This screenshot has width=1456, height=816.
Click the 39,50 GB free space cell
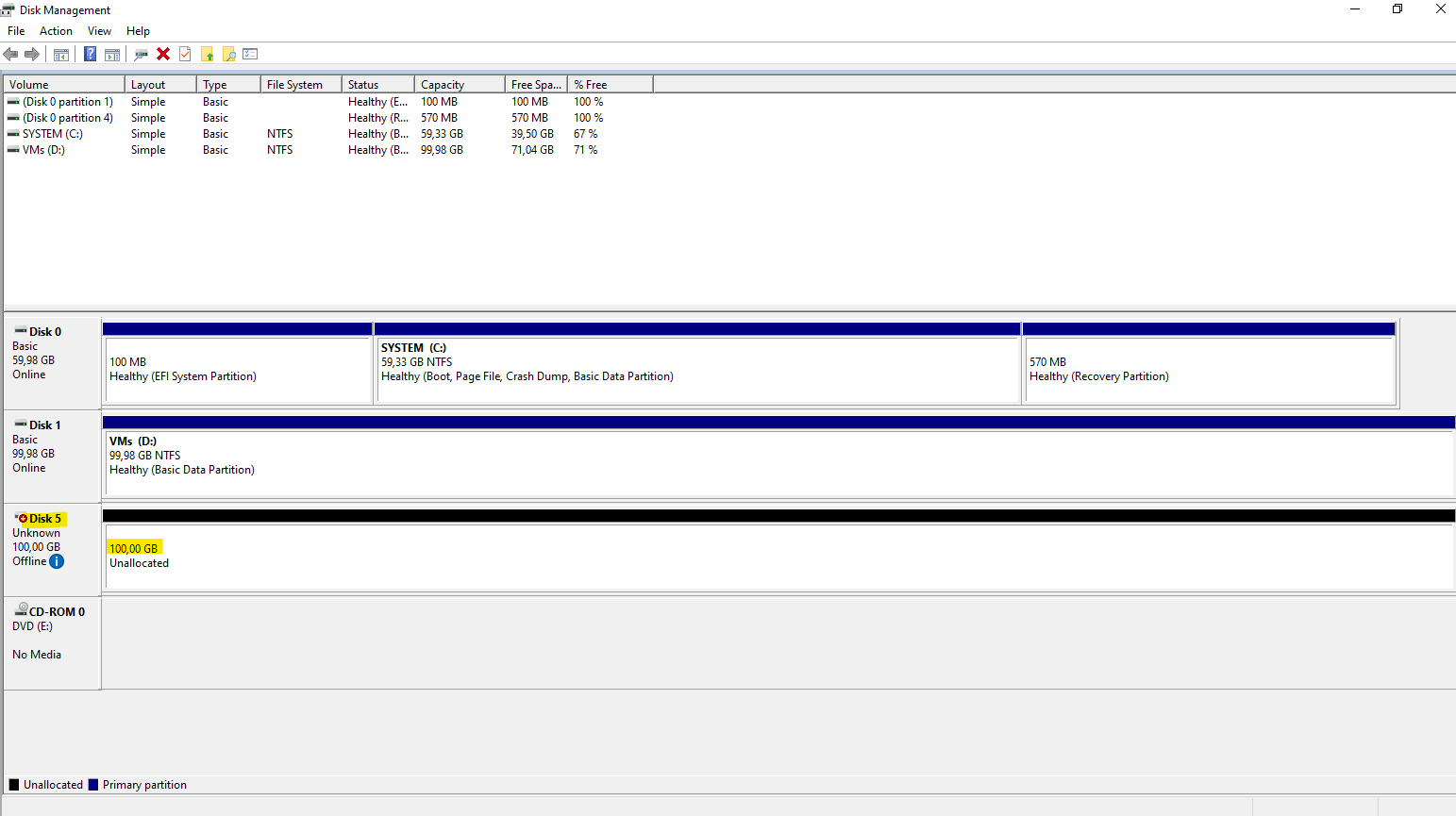(532, 134)
